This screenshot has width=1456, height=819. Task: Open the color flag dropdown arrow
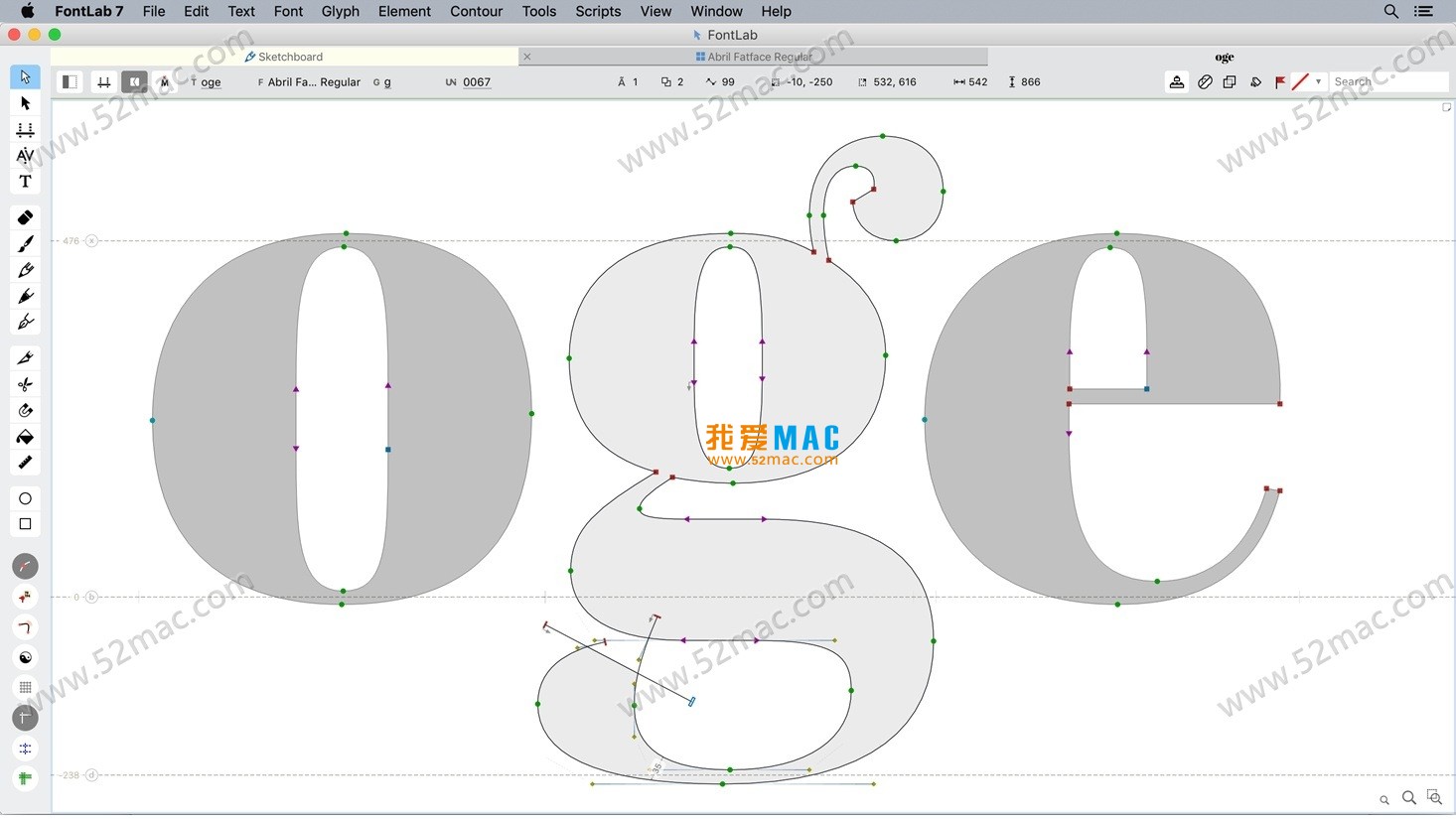click(1318, 81)
